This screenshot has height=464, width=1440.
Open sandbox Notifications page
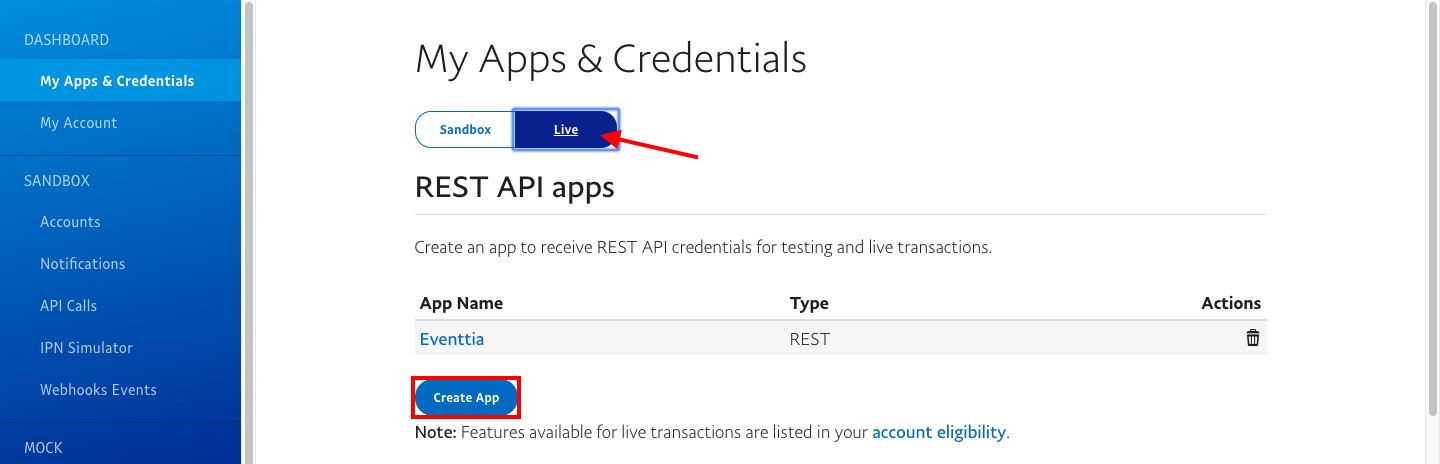coord(82,264)
